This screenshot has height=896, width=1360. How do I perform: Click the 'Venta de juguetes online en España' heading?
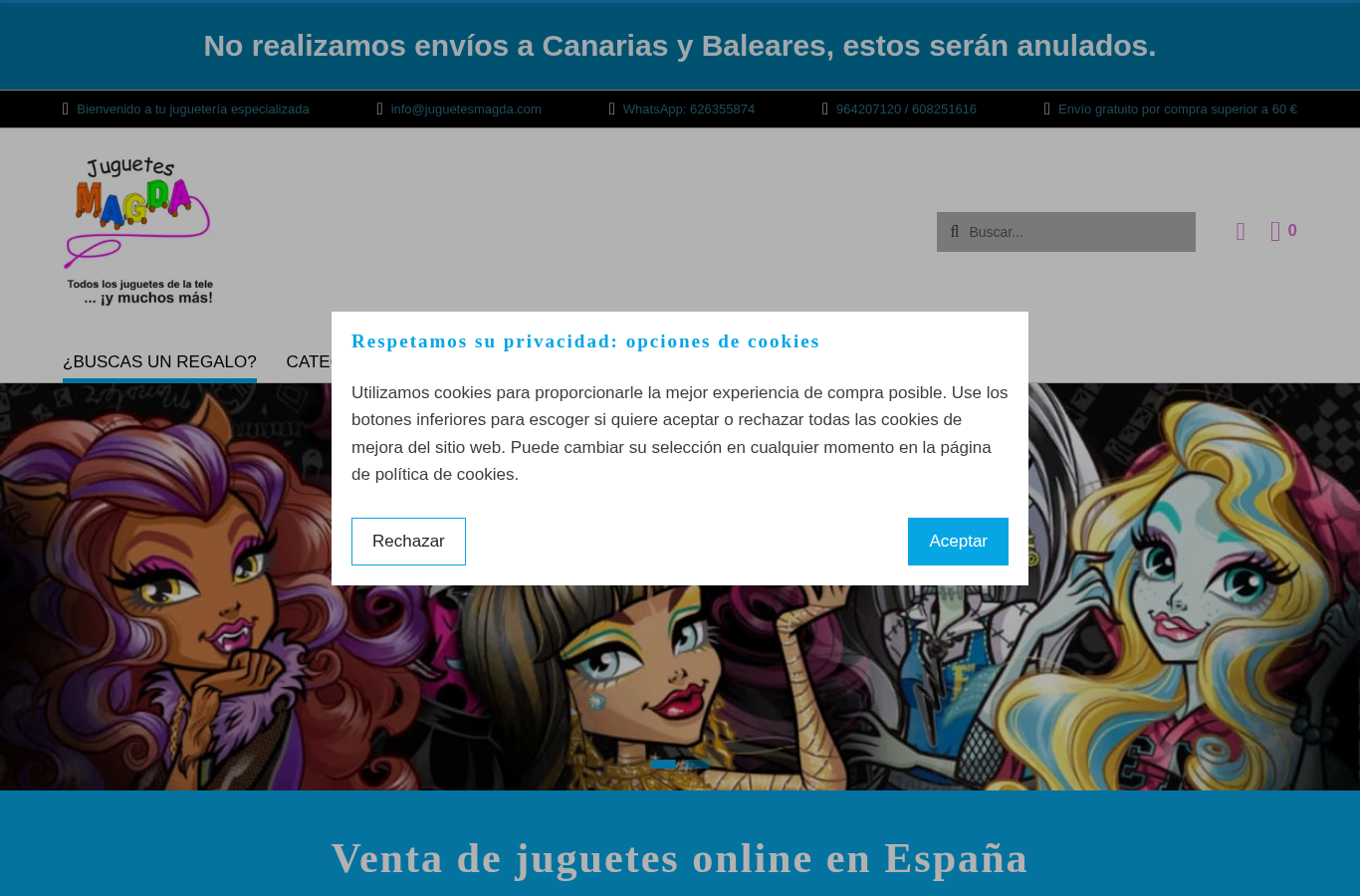pos(680,858)
